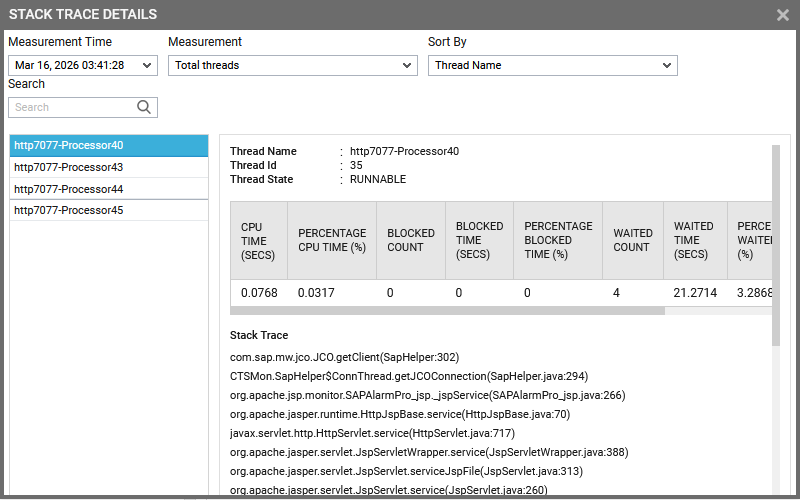The image size is (800, 500).
Task: Expand the Measurement Total threads dropdown
Action: click(x=292, y=65)
